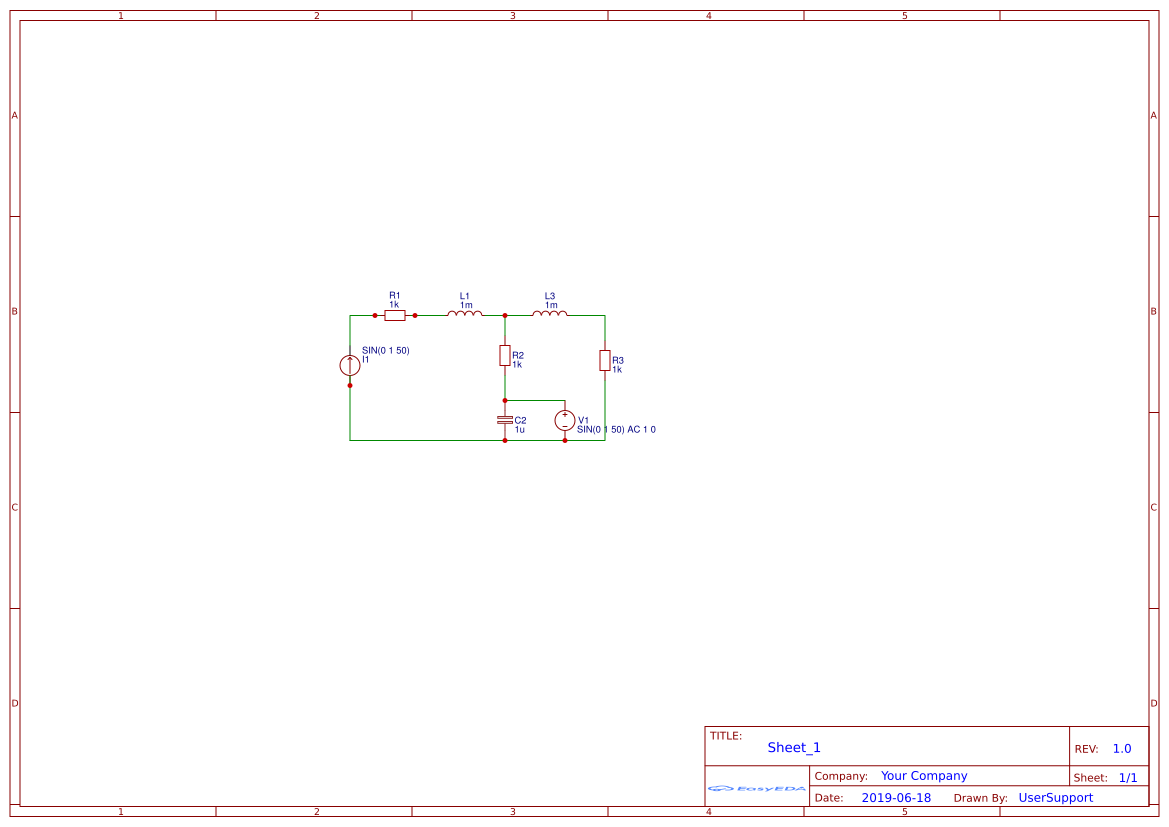
Task: Select the L3 inductor symbol
Action: coord(549,315)
